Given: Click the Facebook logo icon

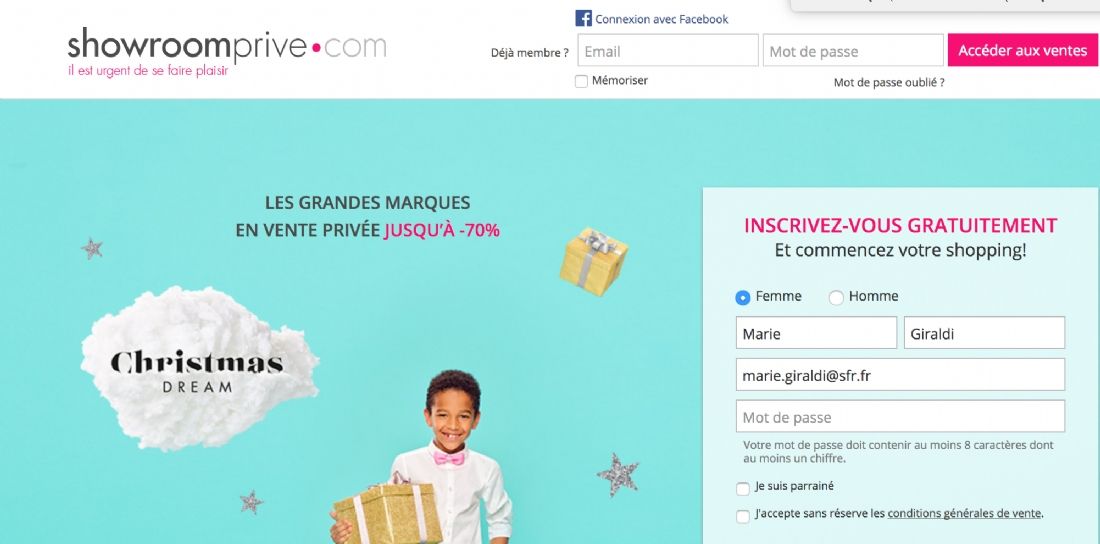Looking at the screenshot, I should 583,18.
